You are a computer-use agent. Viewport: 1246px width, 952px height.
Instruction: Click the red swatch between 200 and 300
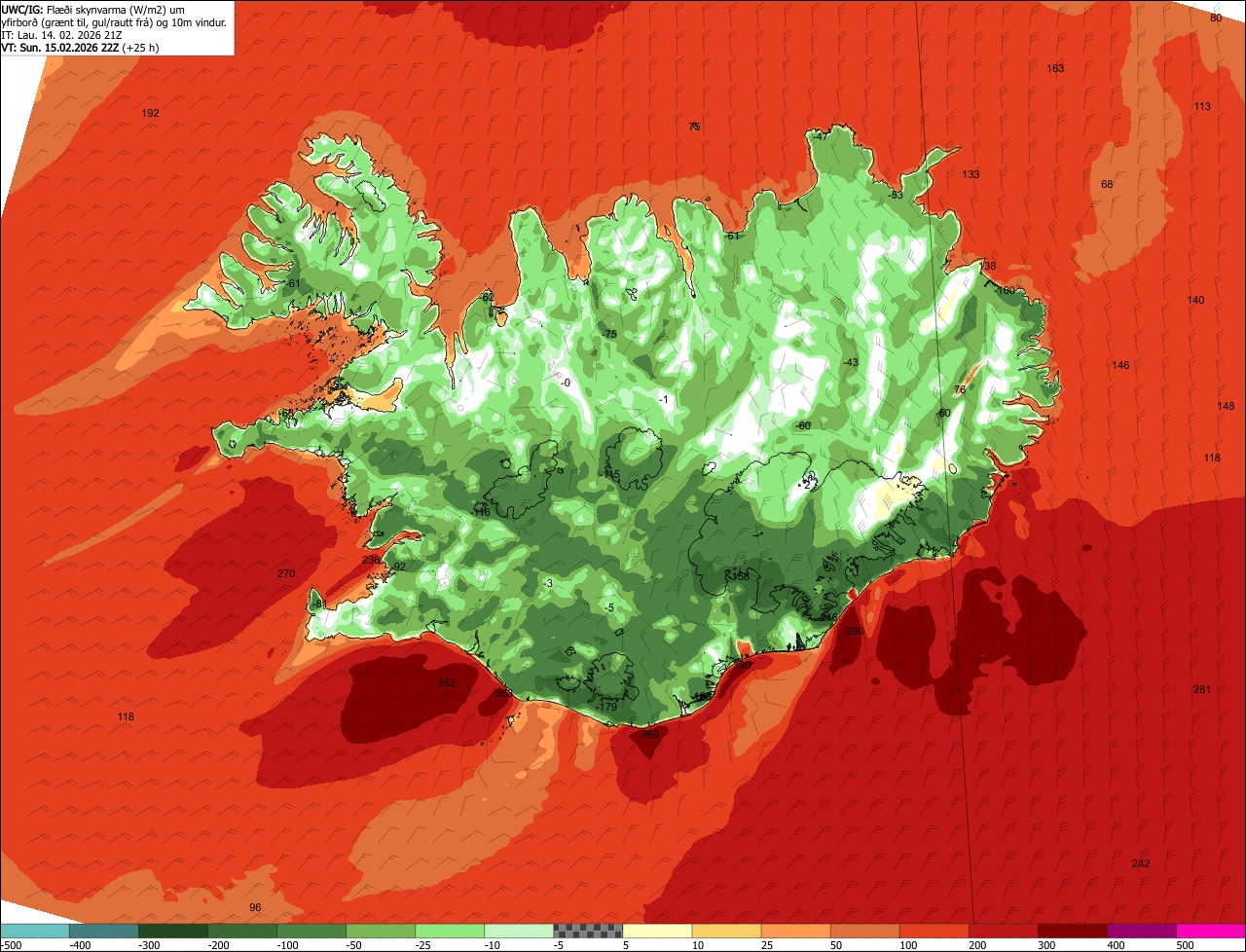pyautogui.click(x=1003, y=931)
